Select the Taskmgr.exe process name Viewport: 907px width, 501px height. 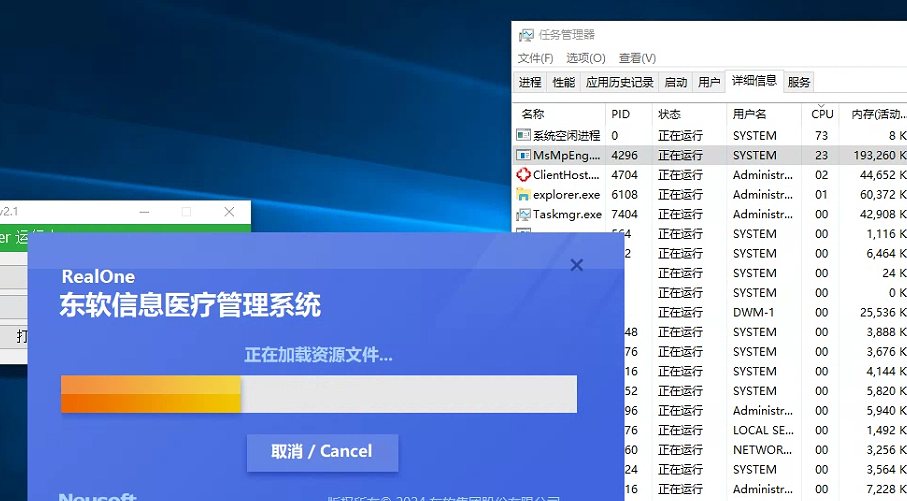pyautogui.click(x=567, y=215)
